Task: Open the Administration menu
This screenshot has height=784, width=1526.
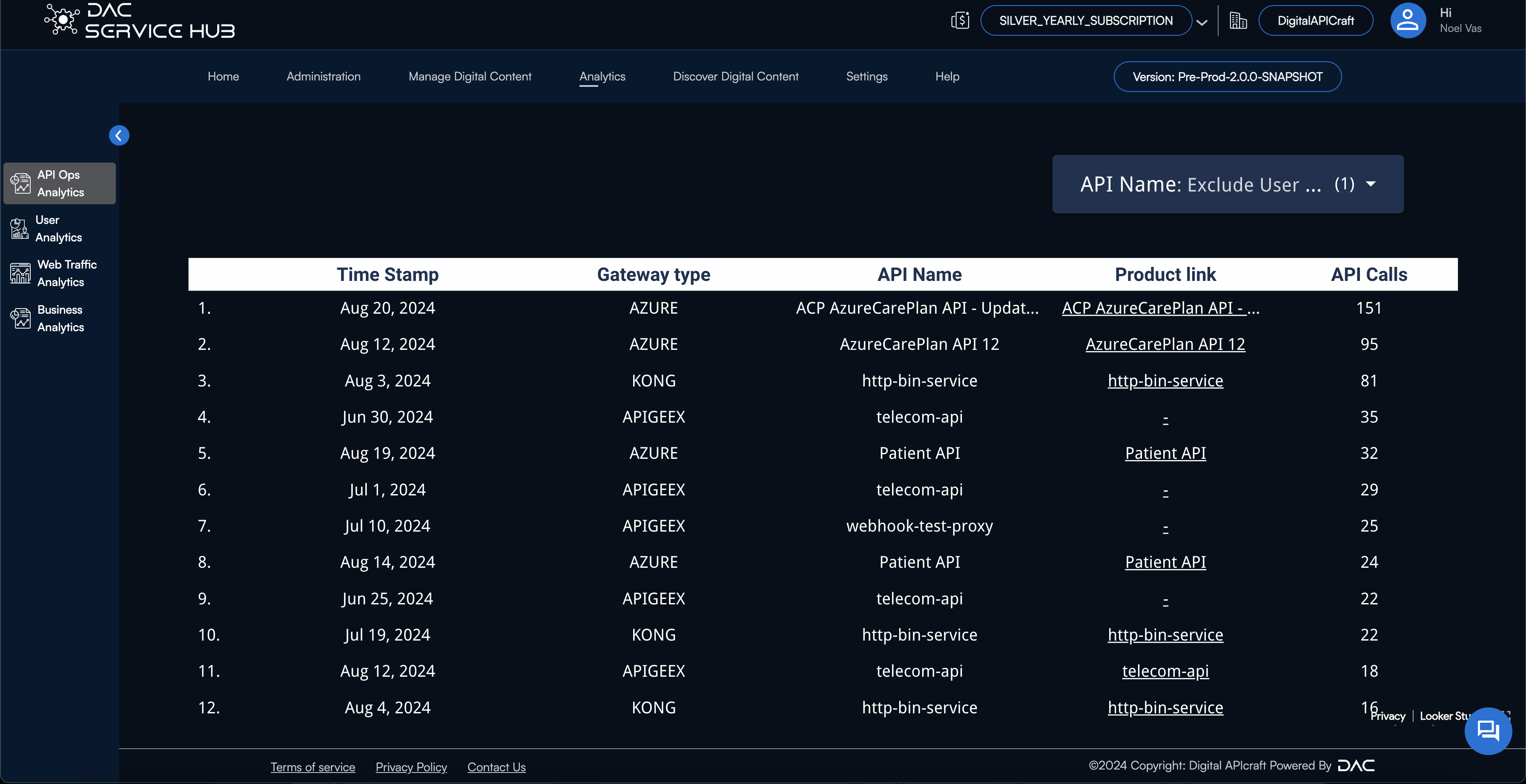Action: 324,76
